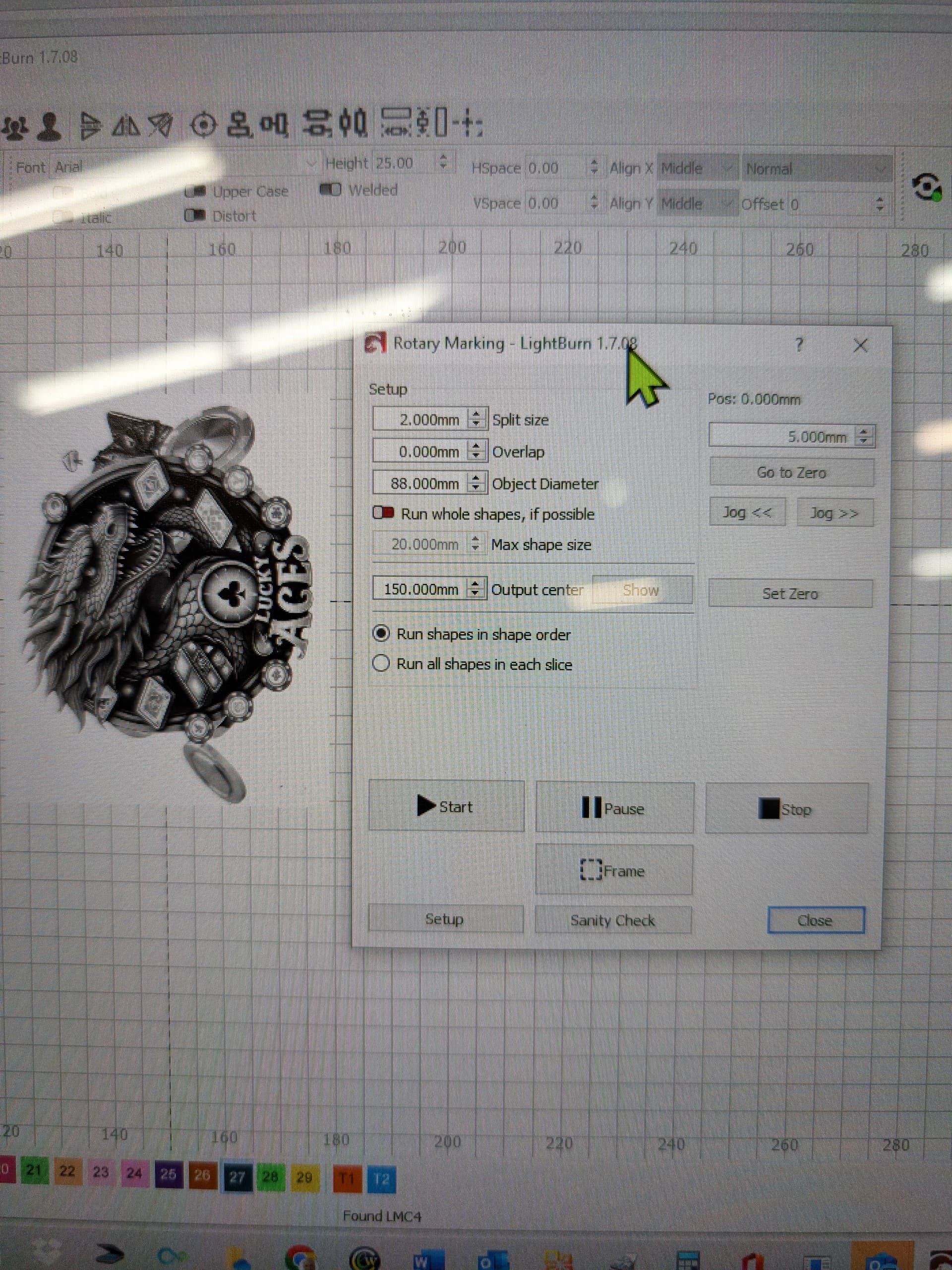Viewport: 952px width, 1270px height.
Task: Click the Set Zero button
Action: coord(791,594)
